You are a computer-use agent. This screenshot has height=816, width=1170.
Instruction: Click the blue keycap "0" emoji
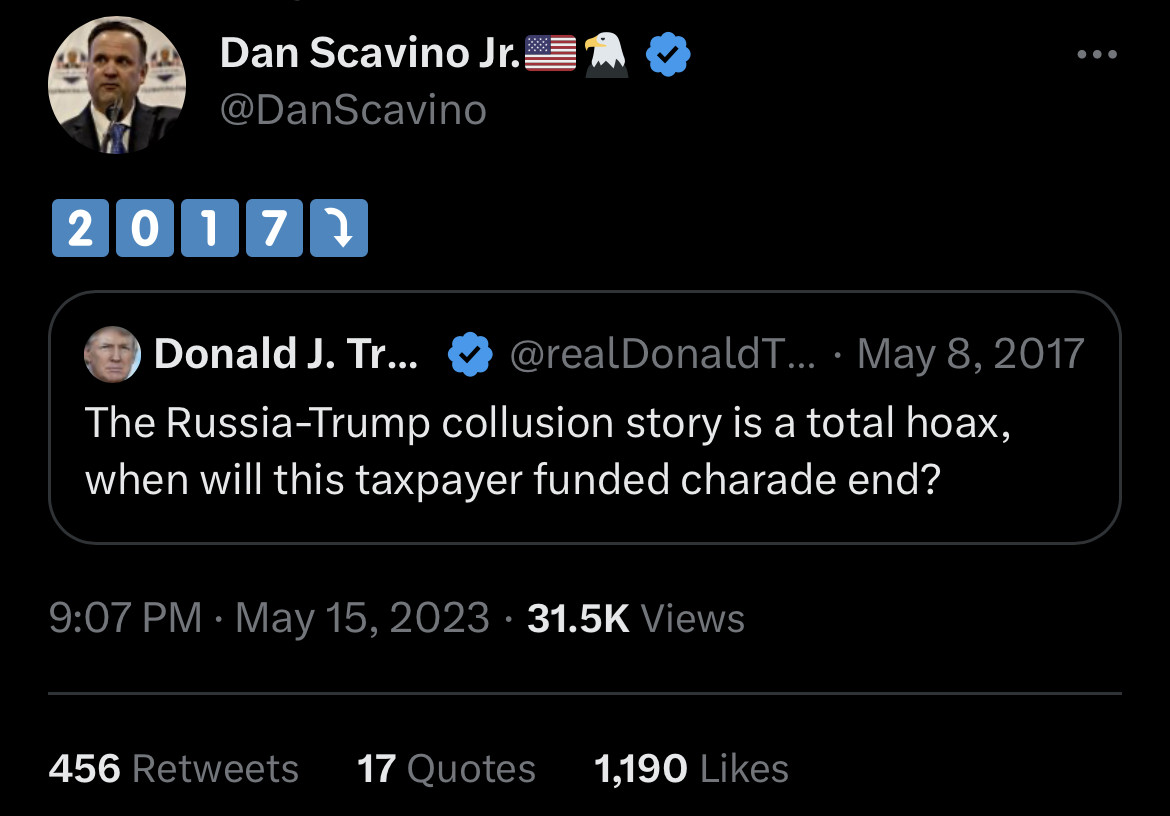[145, 229]
